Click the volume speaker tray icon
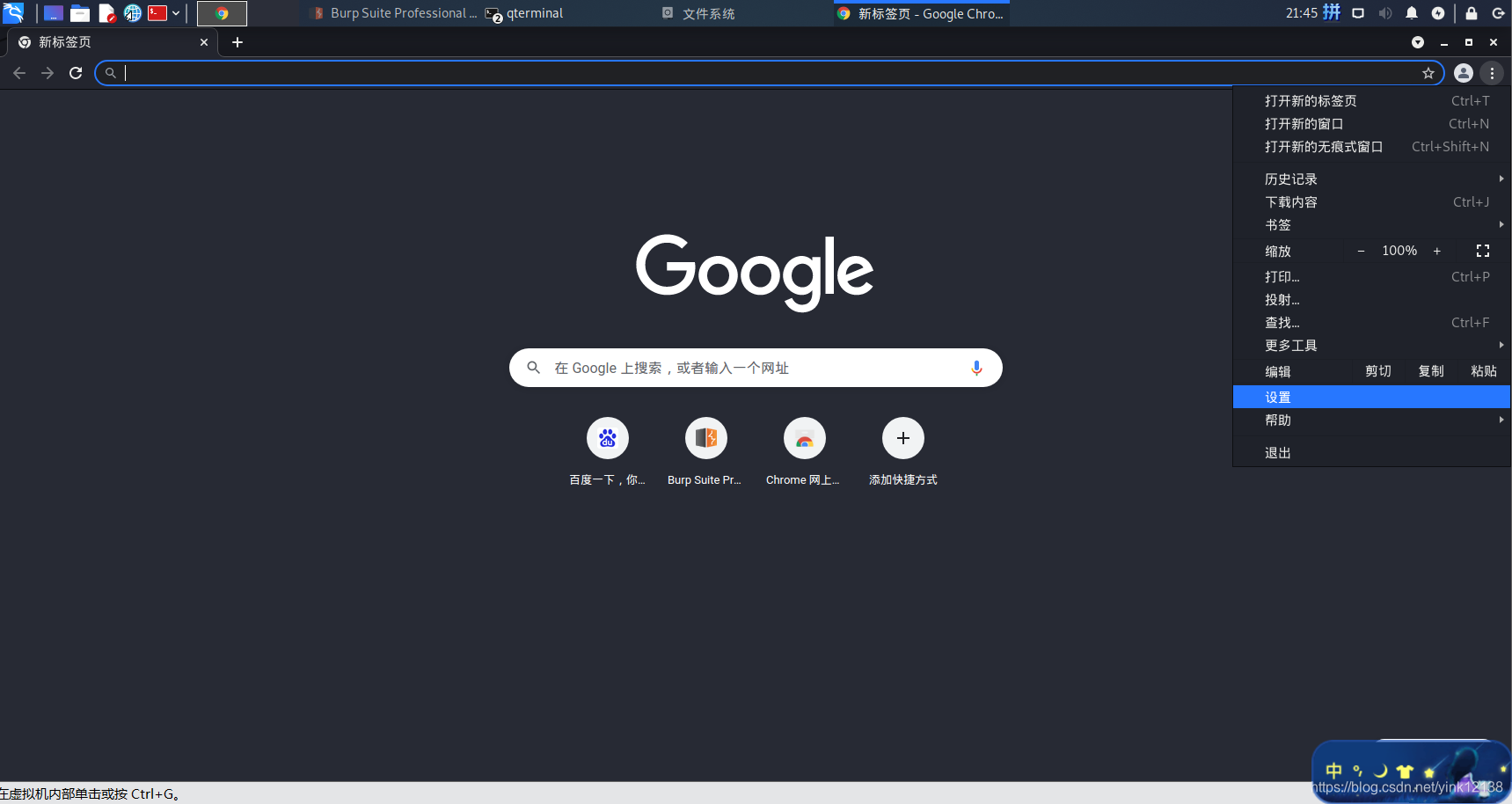Image resolution: width=1512 pixels, height=804 pixels. point(1385,13)
